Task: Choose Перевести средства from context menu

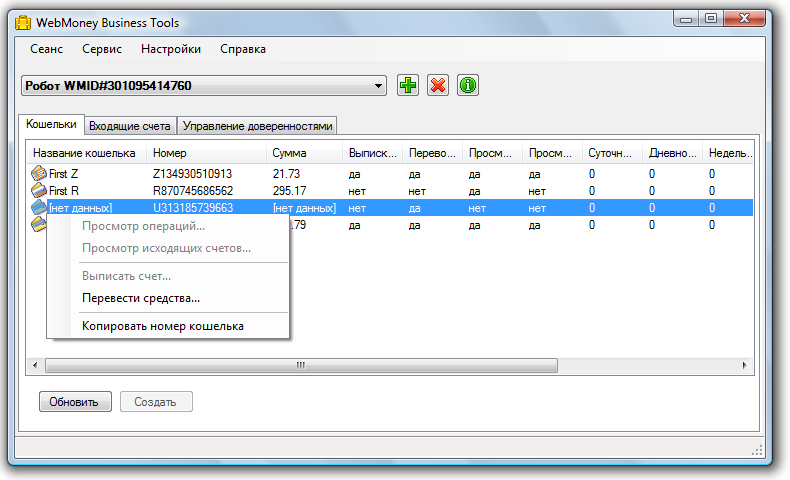Action: [141, 297]
